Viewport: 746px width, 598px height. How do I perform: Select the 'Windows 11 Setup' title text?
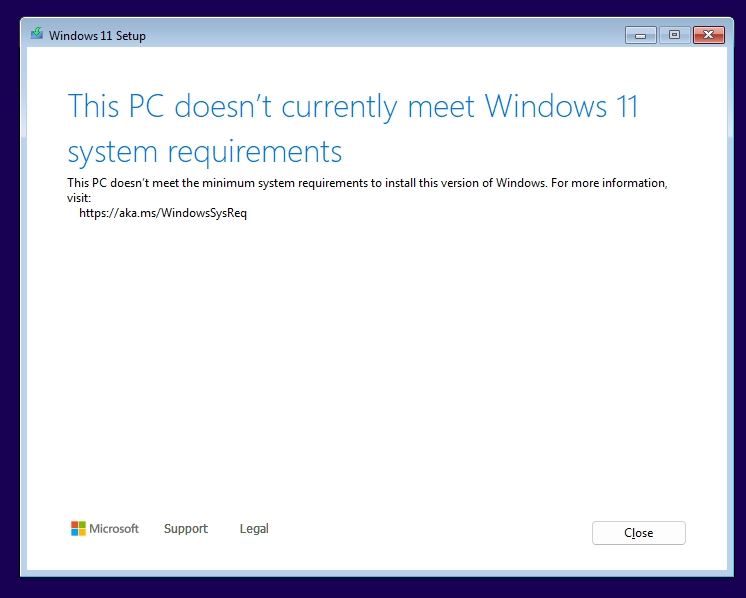[97, 36]
